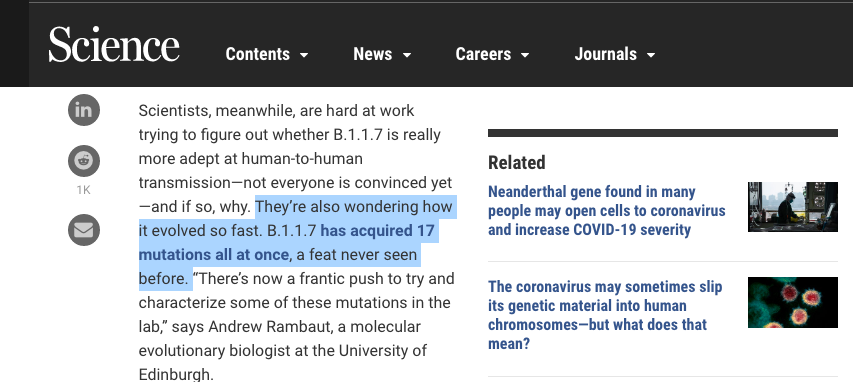Image resolution: width=853 pixels, height=382 pixels.
Task: Click the hospital worker article thumbnail
Action: pyautogui.click(x=793, y=207)
